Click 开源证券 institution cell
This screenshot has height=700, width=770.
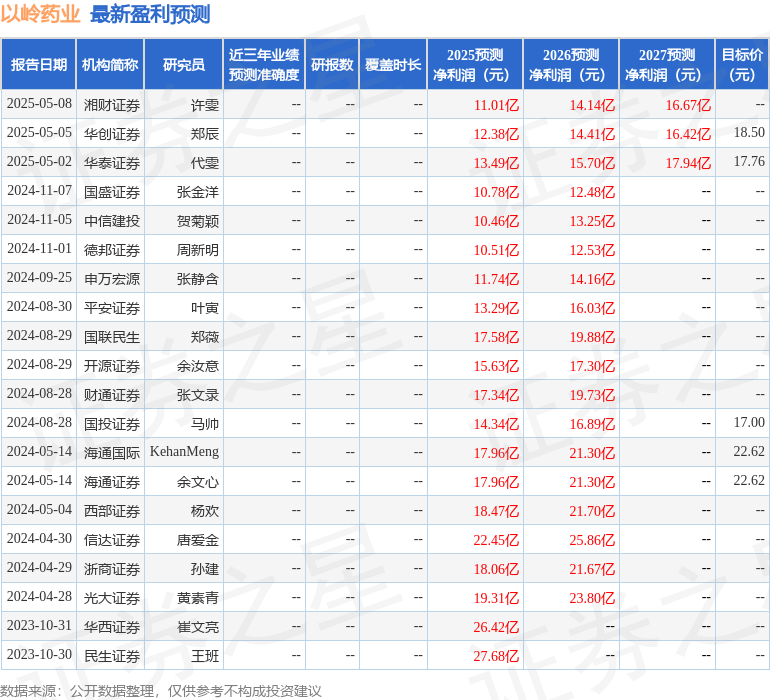[111, 365]
